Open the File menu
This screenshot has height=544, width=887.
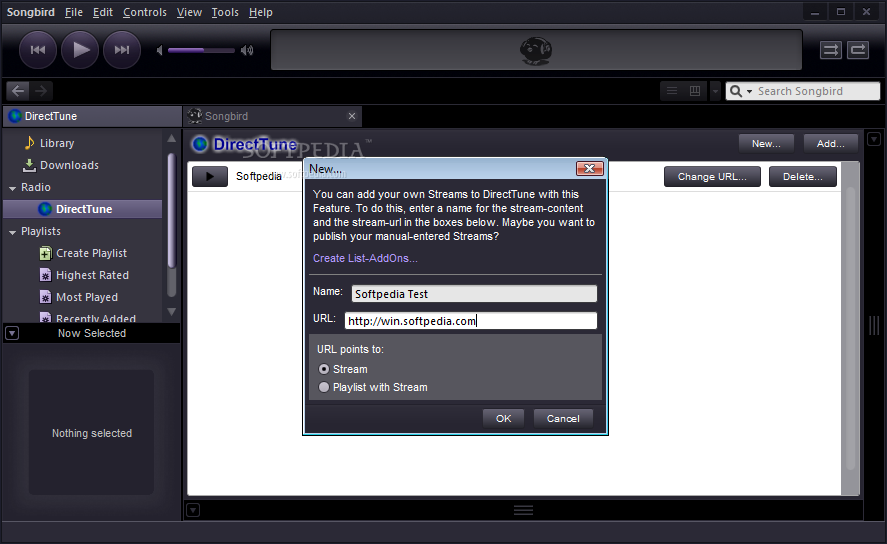coord(74,12)
